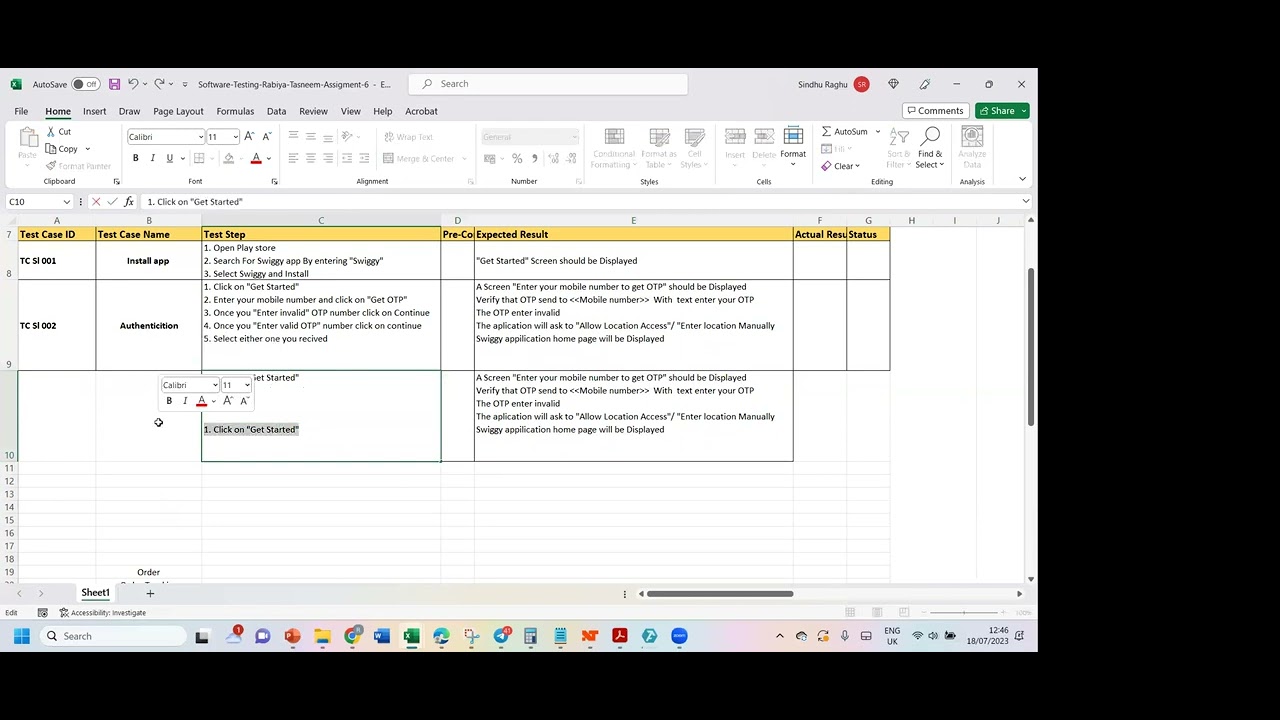Click Increase Font Size icon in ribbon
The image size is (1280, 720).
249,137
